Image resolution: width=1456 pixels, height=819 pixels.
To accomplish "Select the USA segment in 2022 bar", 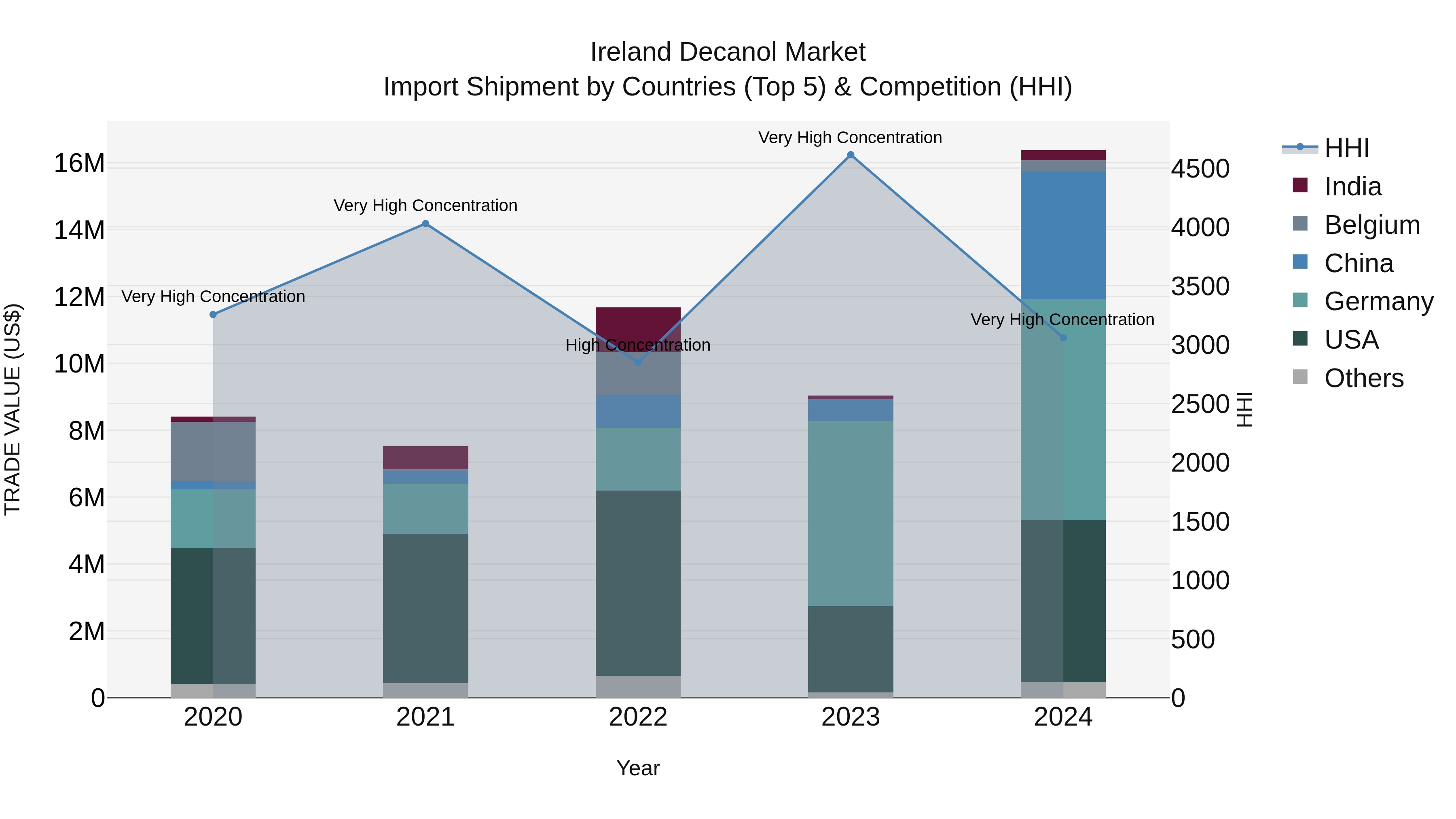I will pos(638,583).
